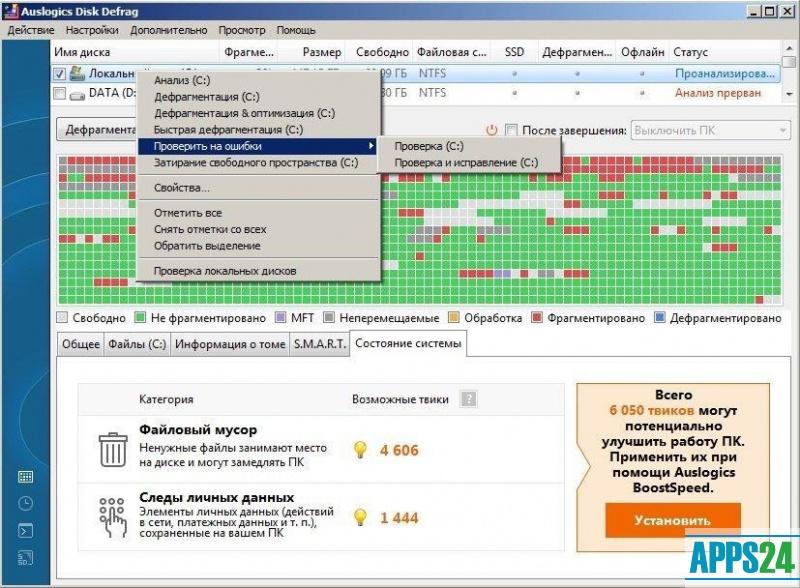Uncheck the local disk C: checkbox

60,74
